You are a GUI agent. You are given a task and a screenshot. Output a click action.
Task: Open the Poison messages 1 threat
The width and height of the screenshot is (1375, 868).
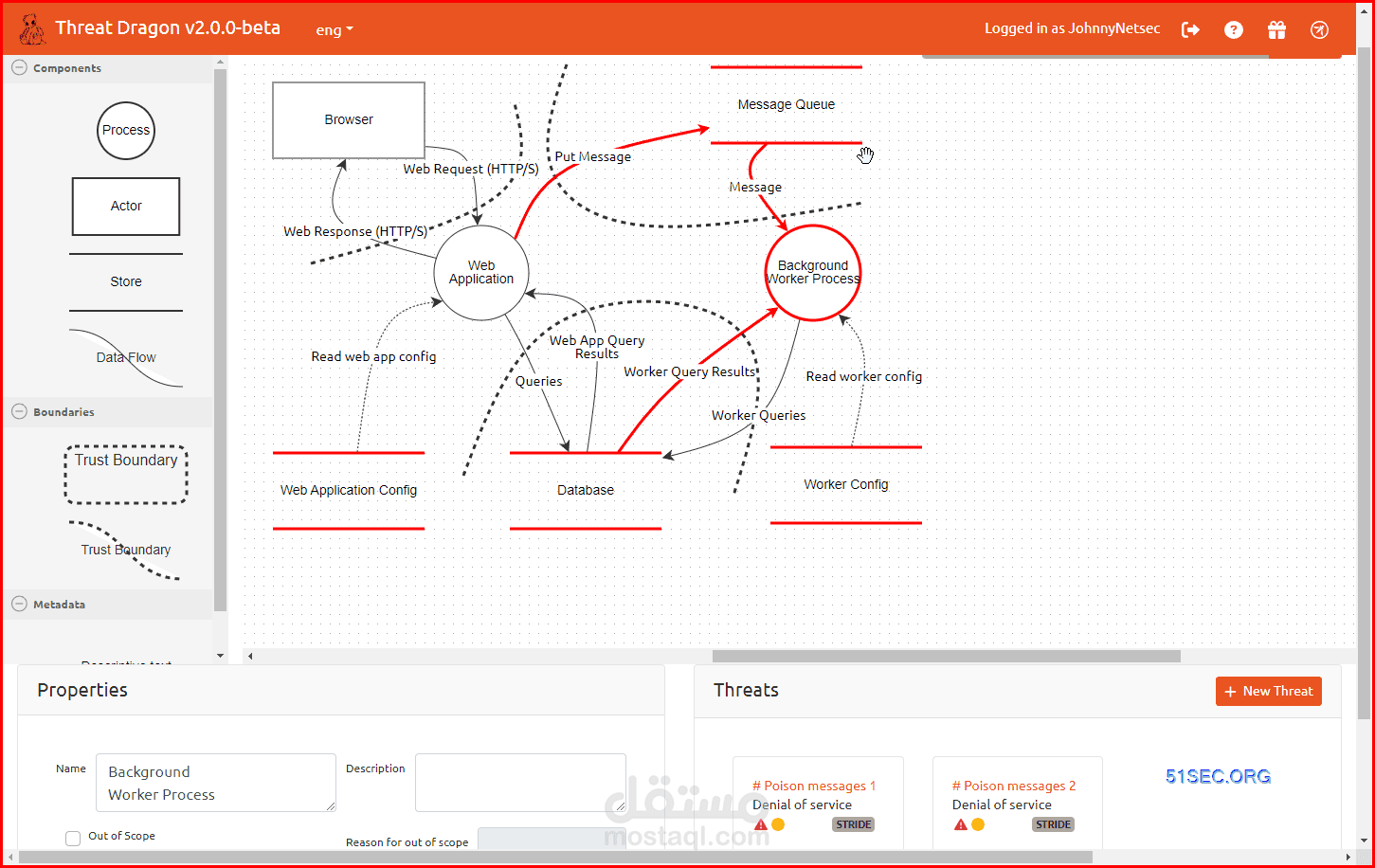pos(814,787)
